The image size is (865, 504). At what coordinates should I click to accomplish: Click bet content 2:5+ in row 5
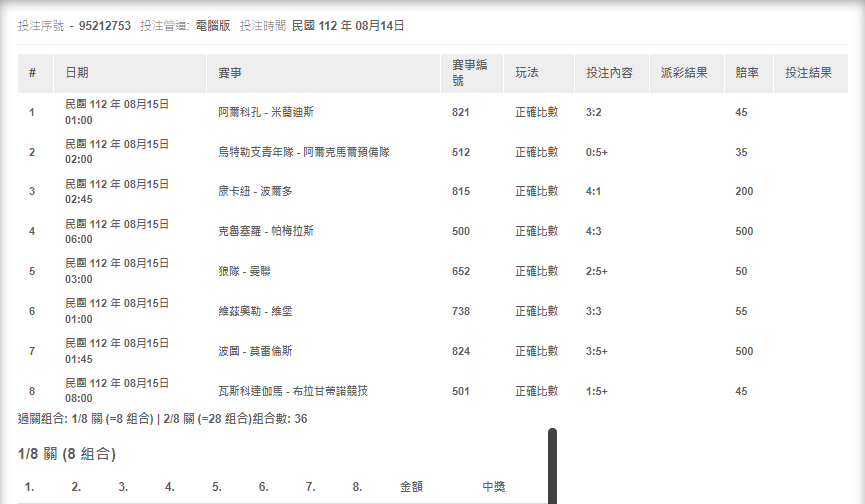[x=597, y=271]
